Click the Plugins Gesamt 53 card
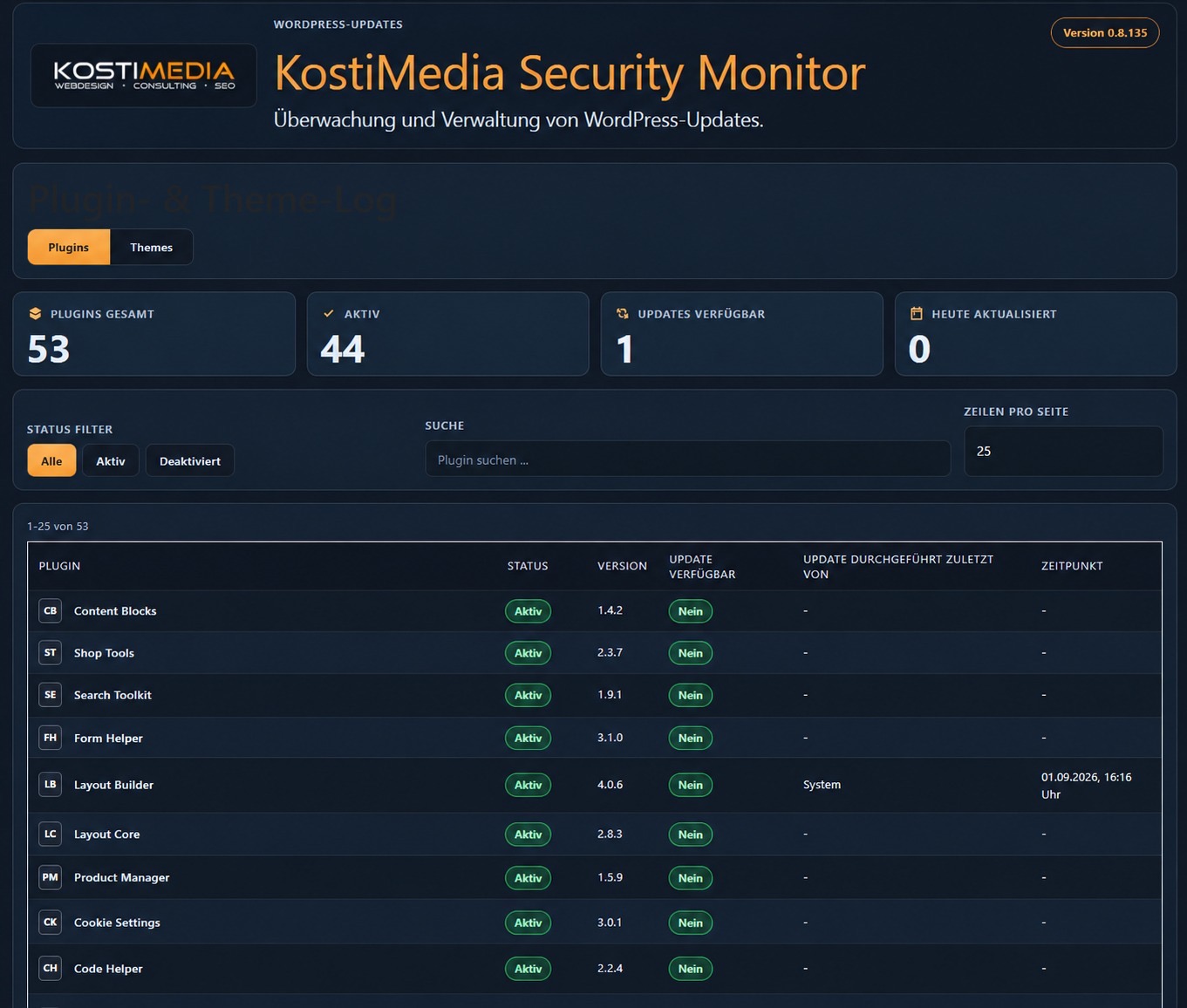Viewport: 1187px width, 1008px height. point(154,334)
